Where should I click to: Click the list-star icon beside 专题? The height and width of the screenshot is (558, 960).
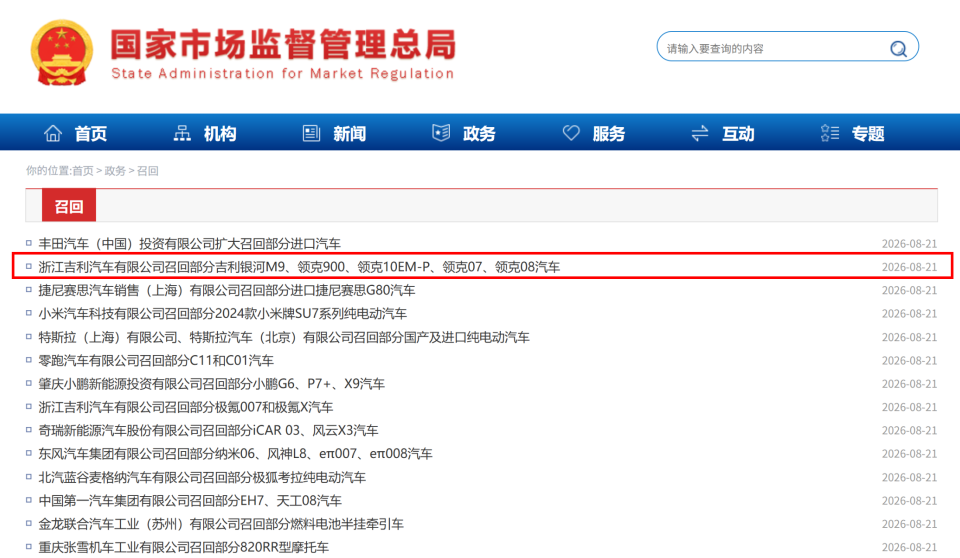click(830, 133)
